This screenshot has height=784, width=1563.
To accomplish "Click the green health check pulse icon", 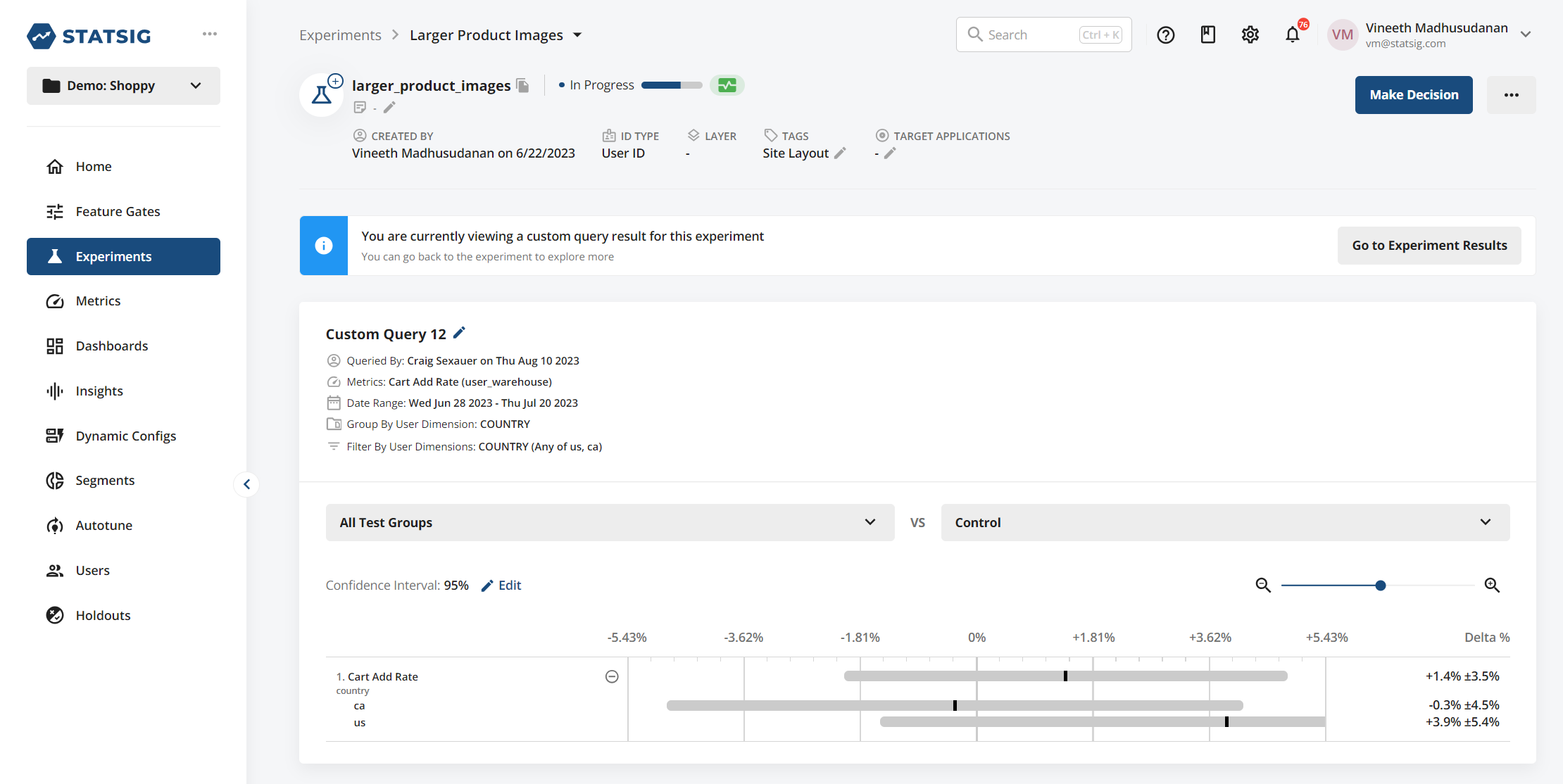I will (727, 85).
